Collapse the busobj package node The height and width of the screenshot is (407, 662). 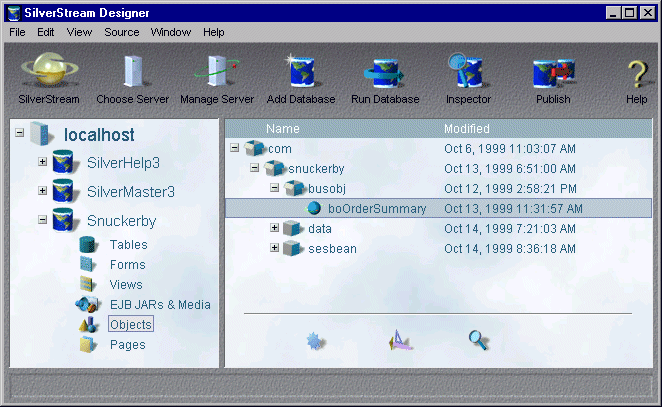(x=274, y=187)
